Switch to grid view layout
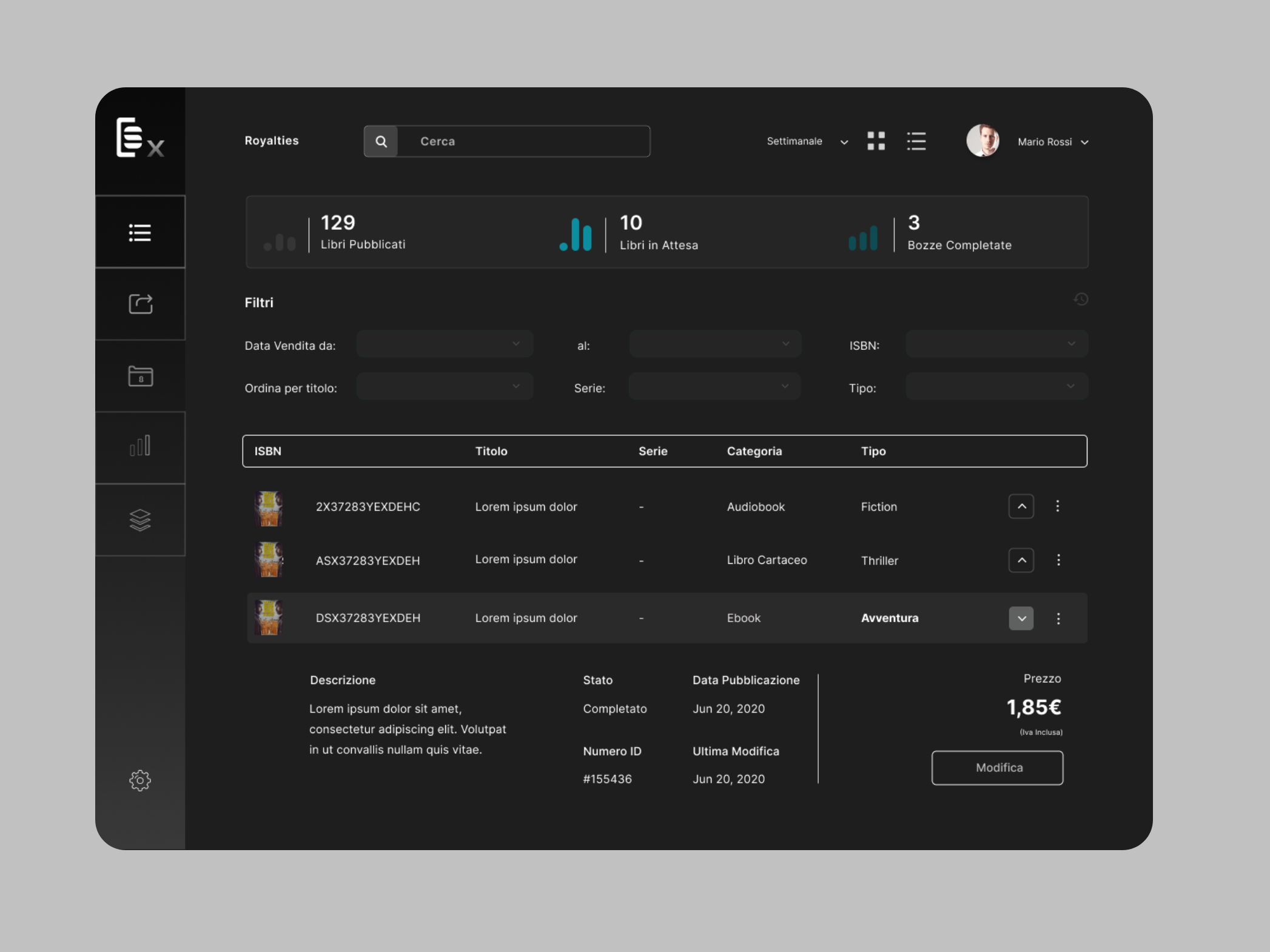This screenshot has width=1270, height=952. (x=876, y=141)
